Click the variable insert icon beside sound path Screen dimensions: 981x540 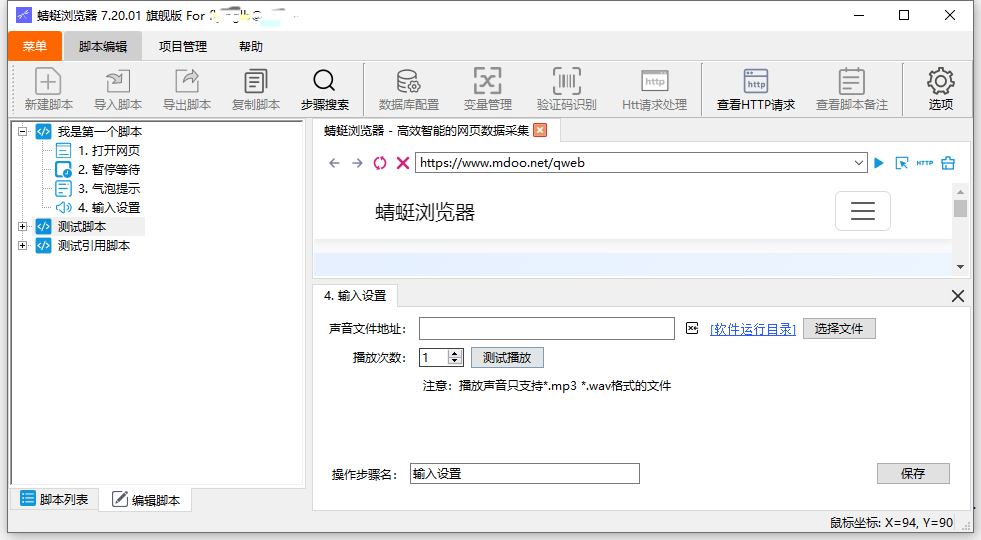691,329
